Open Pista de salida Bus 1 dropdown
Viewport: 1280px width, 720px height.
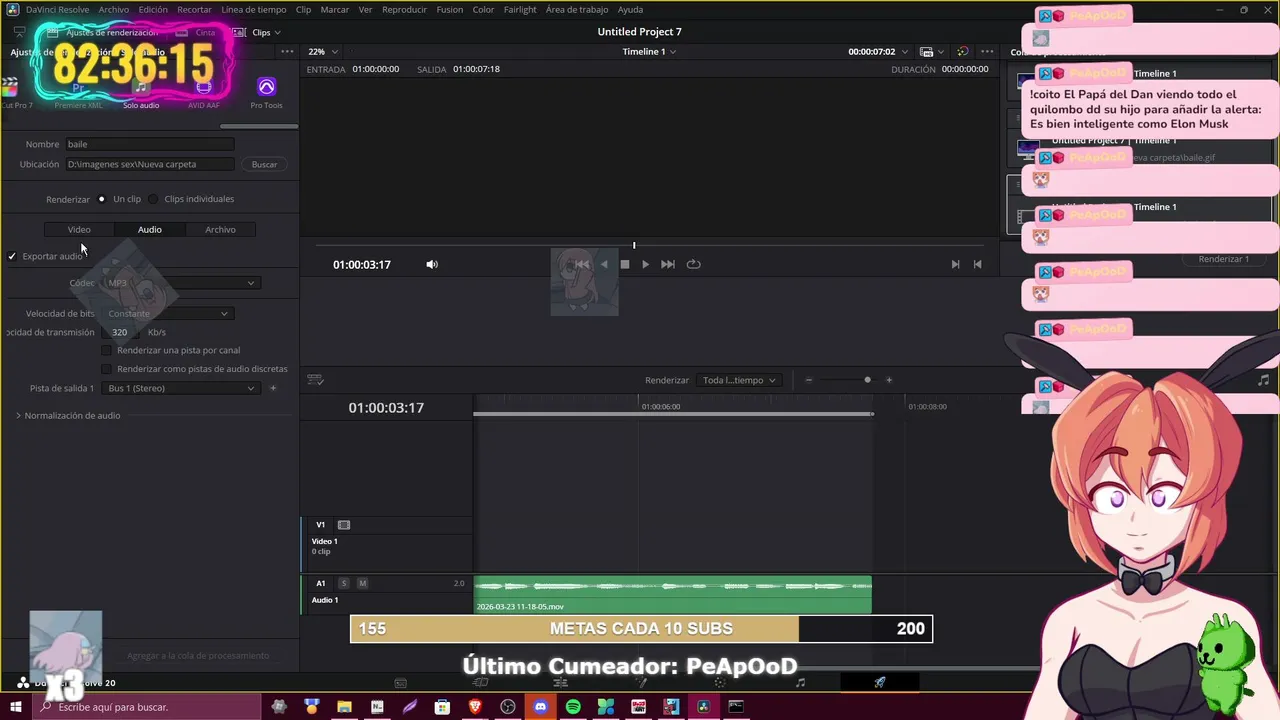(181, 388)
